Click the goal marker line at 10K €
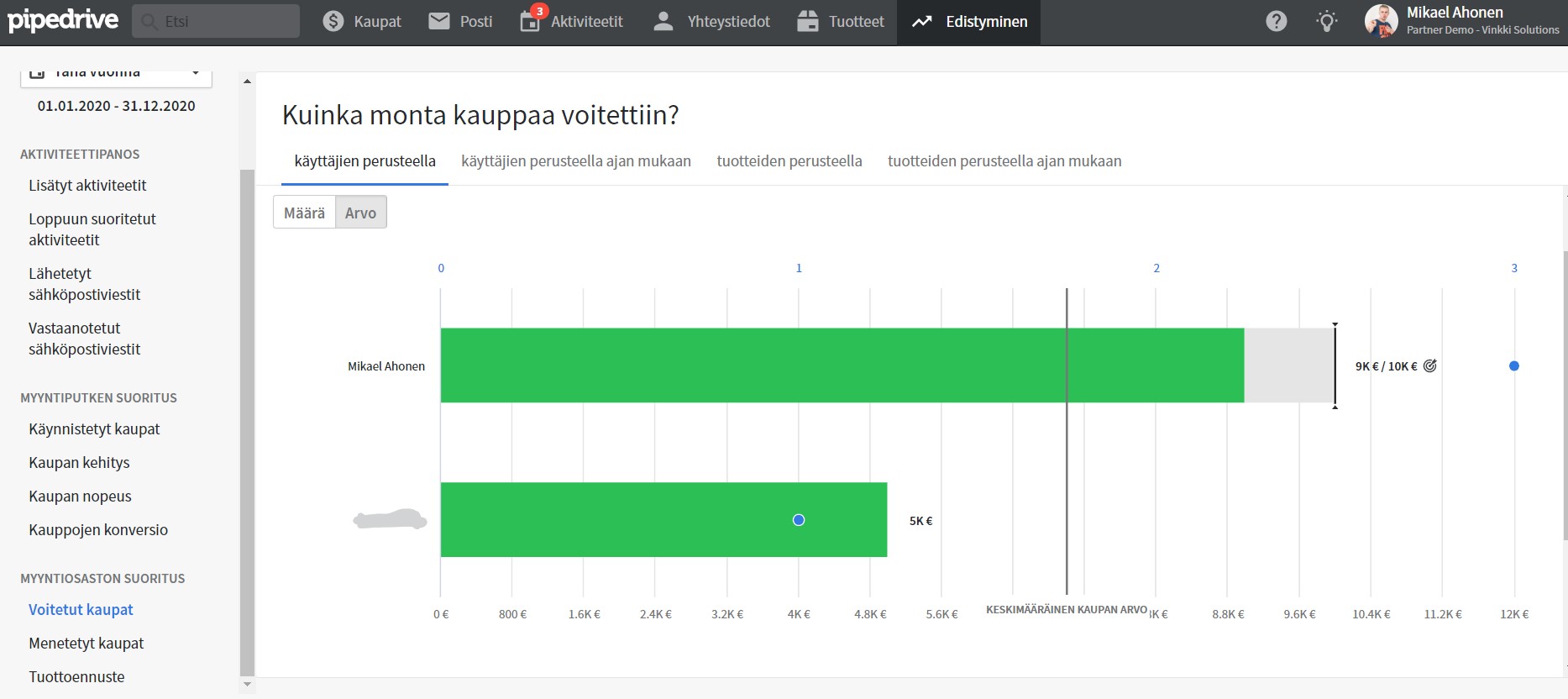The height and width of the screenshot is (699, 1568). pyautogui.click(x=1335, y=365)
